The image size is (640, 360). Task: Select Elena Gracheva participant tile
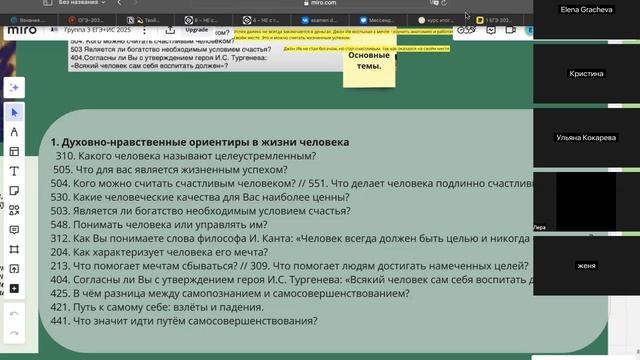point(586,19)
